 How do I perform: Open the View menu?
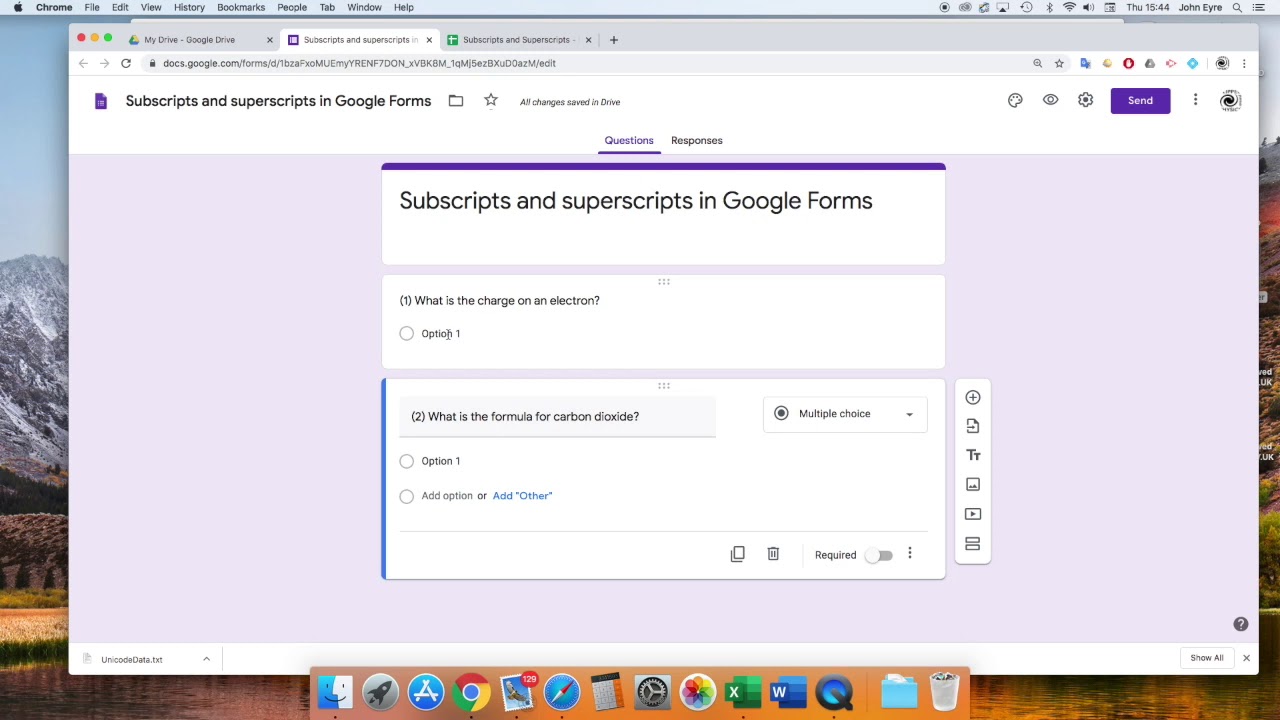[x=151, y=7]
